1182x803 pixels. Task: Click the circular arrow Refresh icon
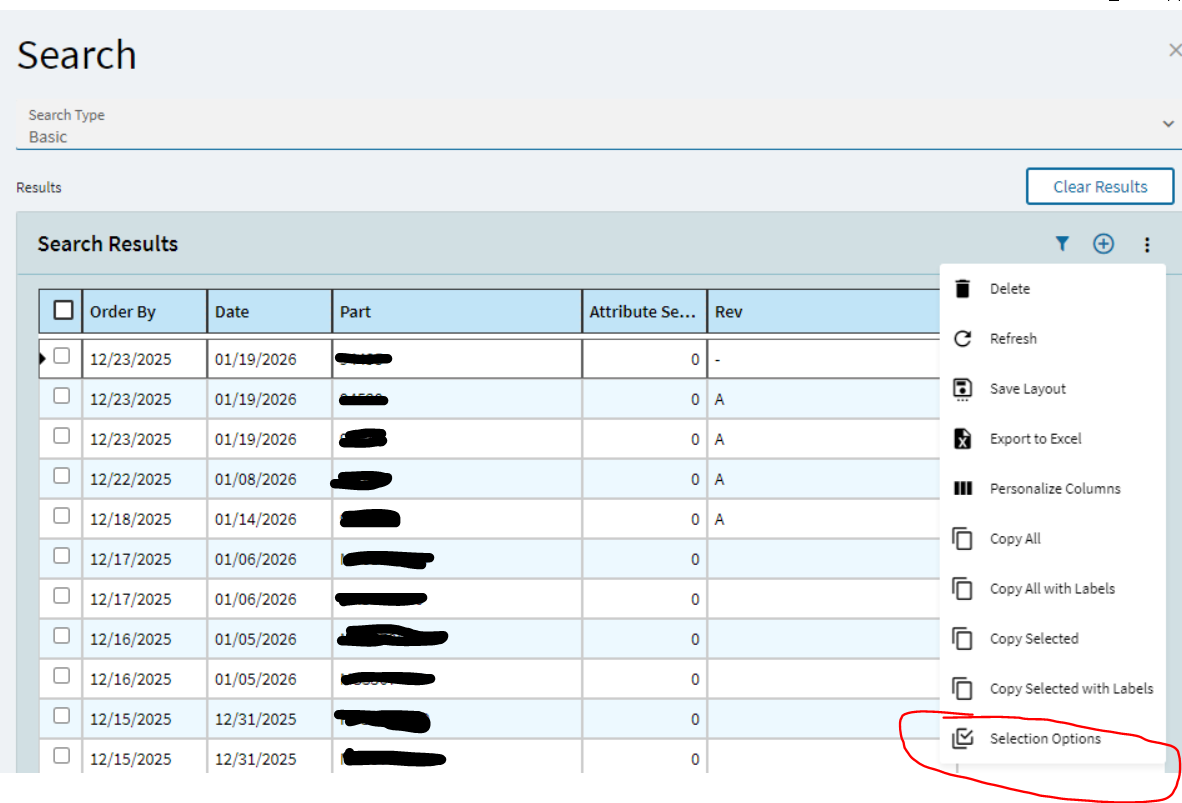point(963,339)
